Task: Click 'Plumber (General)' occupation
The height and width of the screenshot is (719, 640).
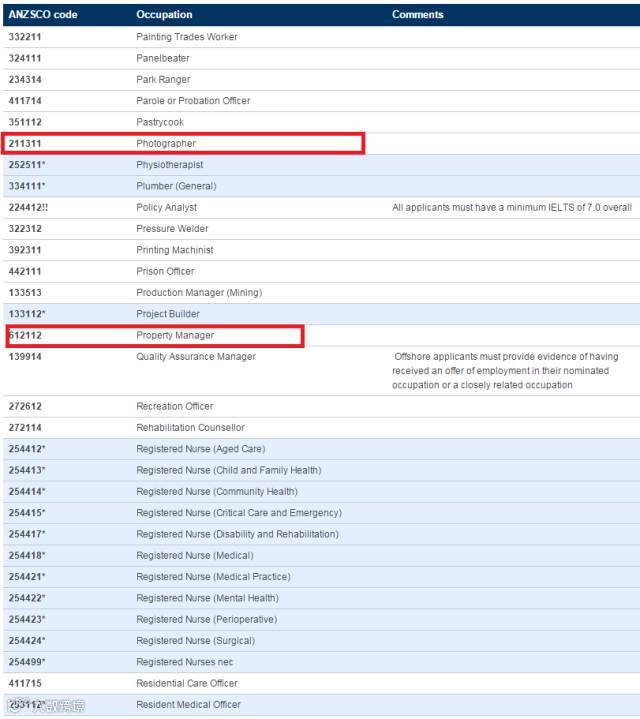Action: 176,186
